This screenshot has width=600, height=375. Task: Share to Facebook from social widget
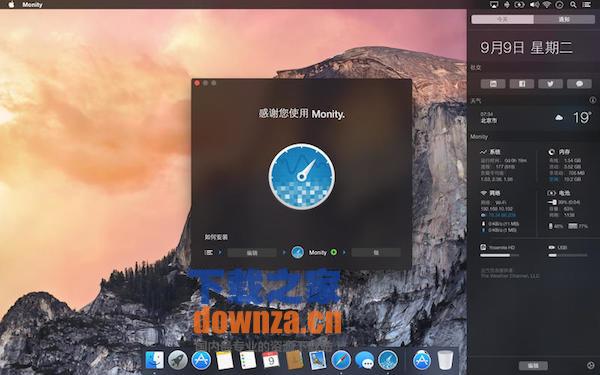click(x=522, y=84)
